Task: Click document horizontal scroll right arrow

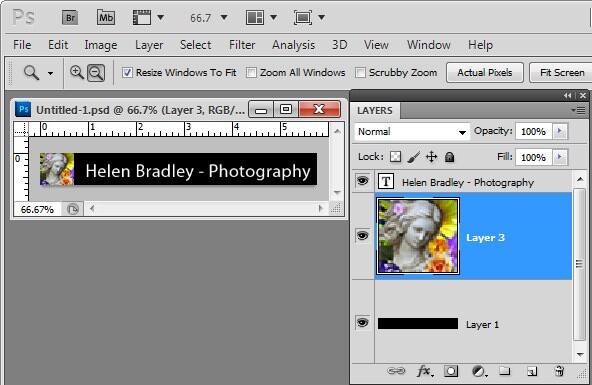Action: coord(321,208)
